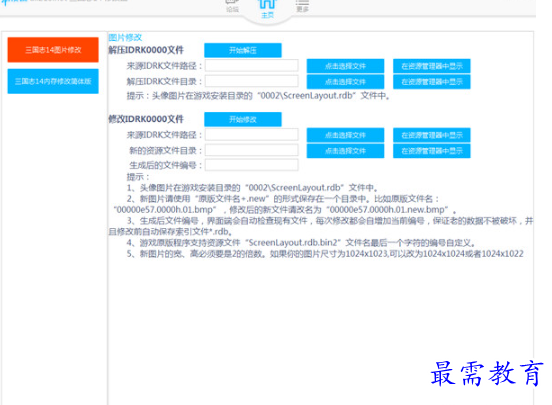Viewport: 552px width, 405px height.
Task: Open the 更多 more menu icon
Action: (302, 6)
